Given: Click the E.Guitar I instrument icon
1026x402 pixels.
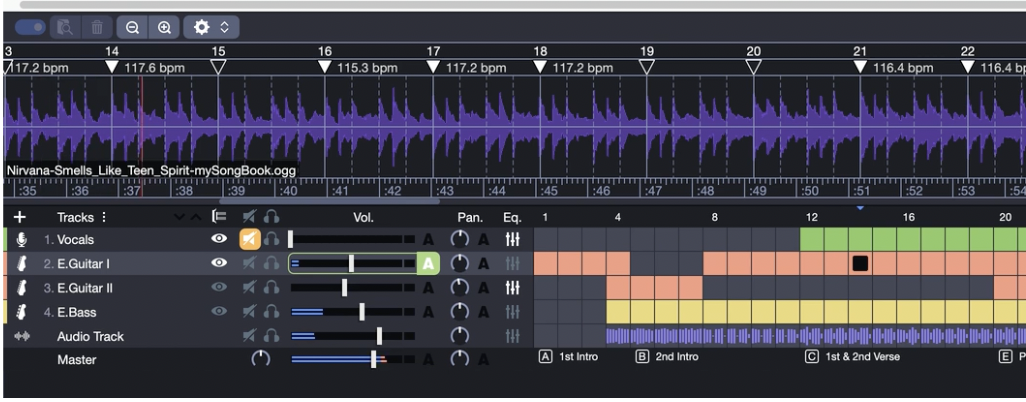Looking at the screenshot, I should point(22,264).
